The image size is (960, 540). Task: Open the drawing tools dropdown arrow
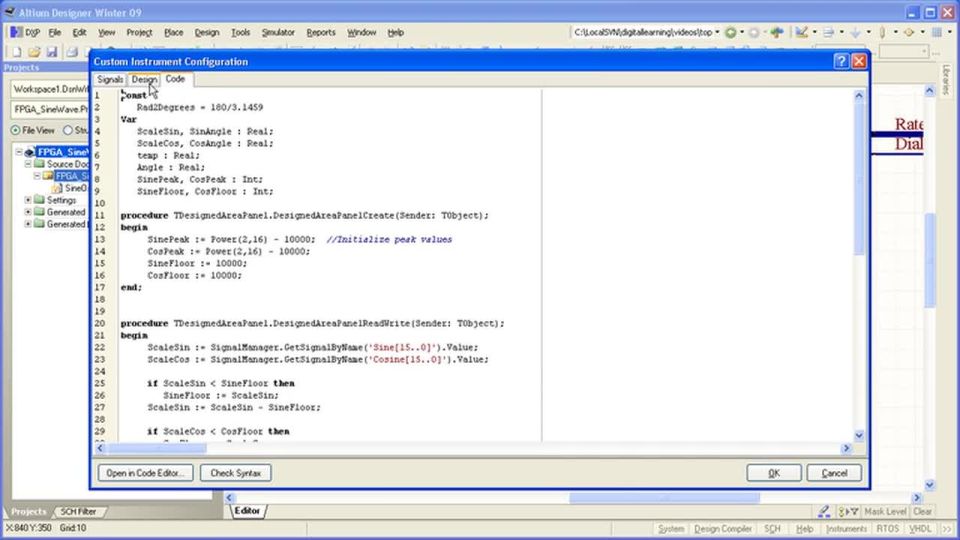click(x=814, y=32)
